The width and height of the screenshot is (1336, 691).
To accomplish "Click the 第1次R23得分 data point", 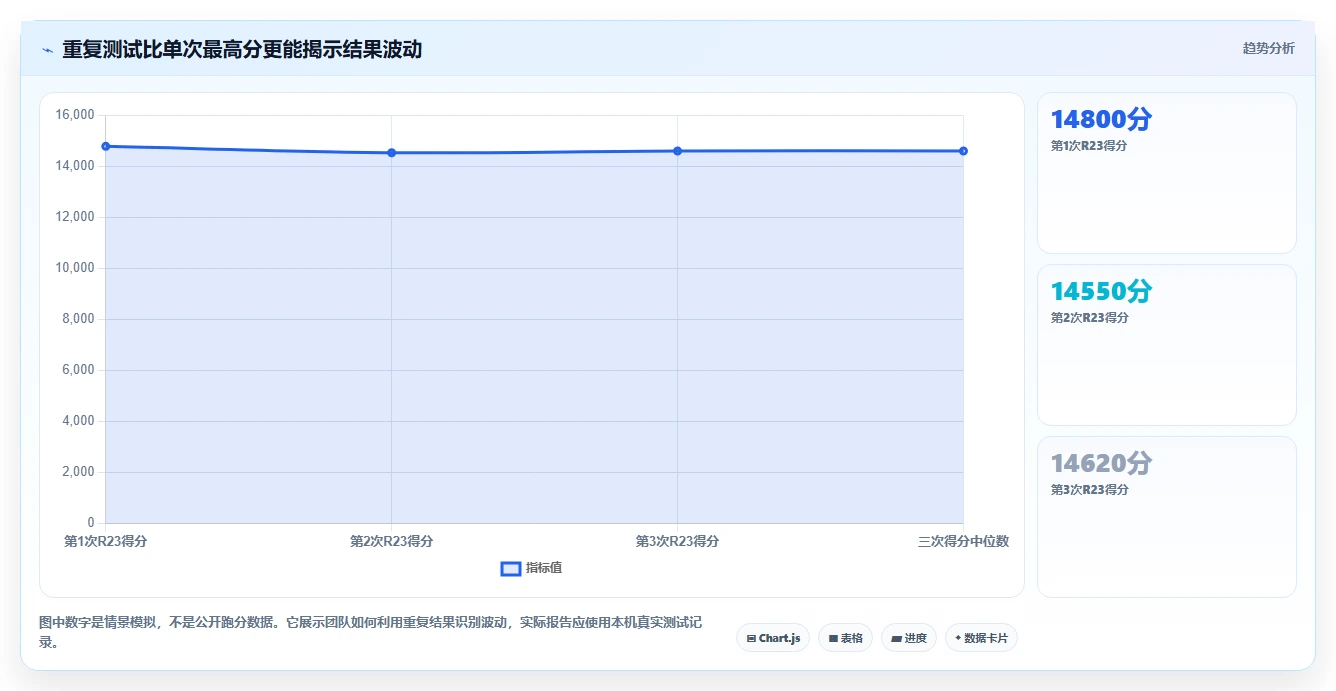I will tap(105, 146).
